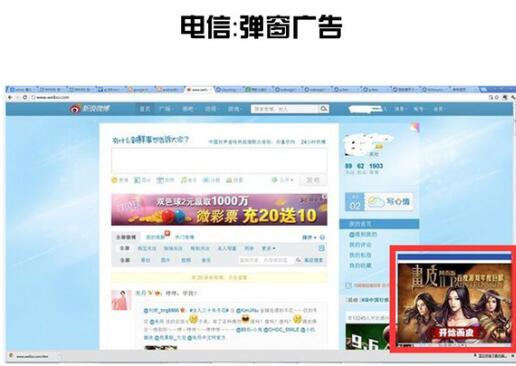
Task: Expand the 更多 filter dropdown
Action: pyautogui.click(x=269, y=248)
